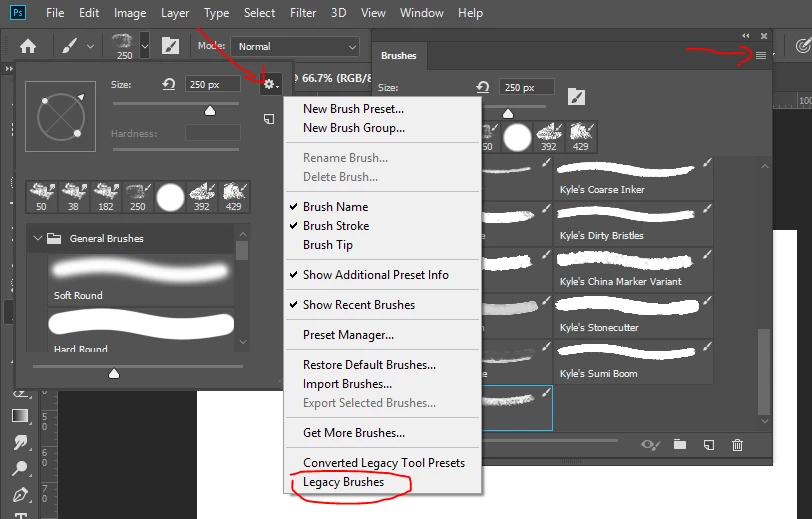
Task: Expand tool preset chevron next to brush icon
Action: point(90,47)
